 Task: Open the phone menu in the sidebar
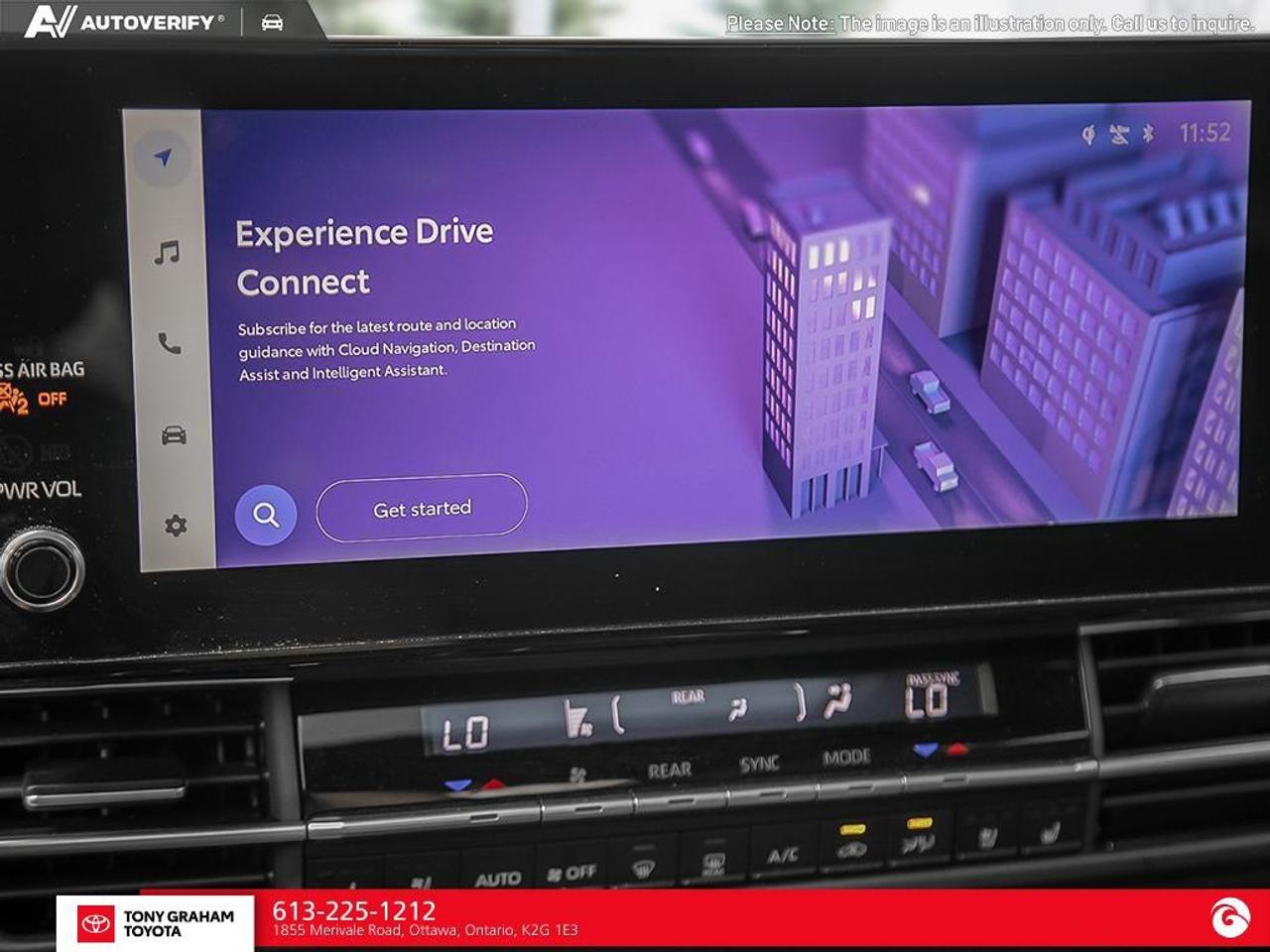tap(170, 343)
